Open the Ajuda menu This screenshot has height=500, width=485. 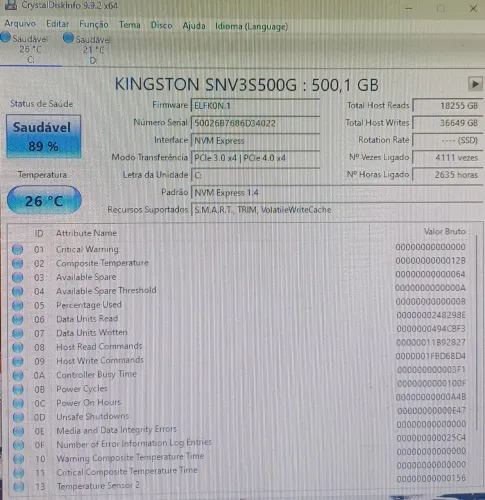coord(194,26)
